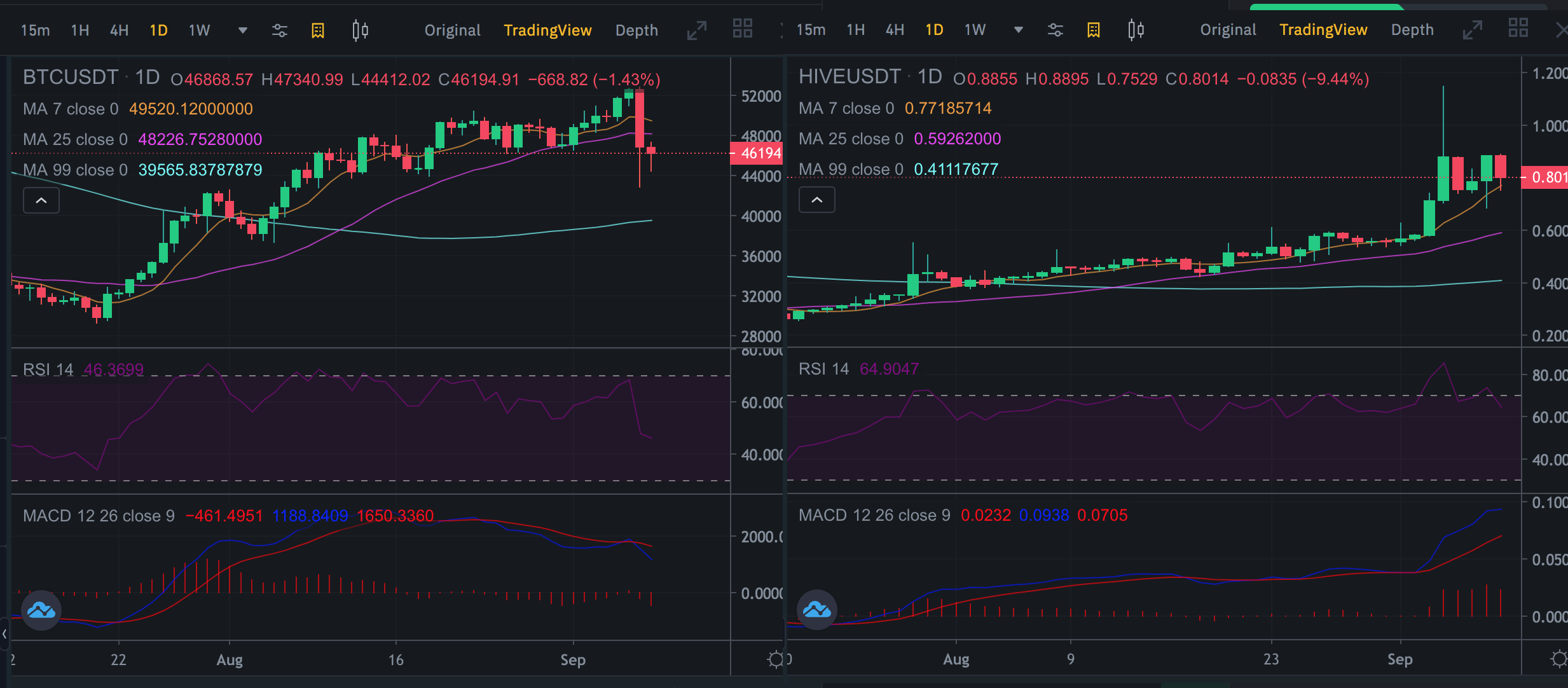Select 15m timeframe on HIVEUSDT chart
1568x688 pixels.
[811, 30]
